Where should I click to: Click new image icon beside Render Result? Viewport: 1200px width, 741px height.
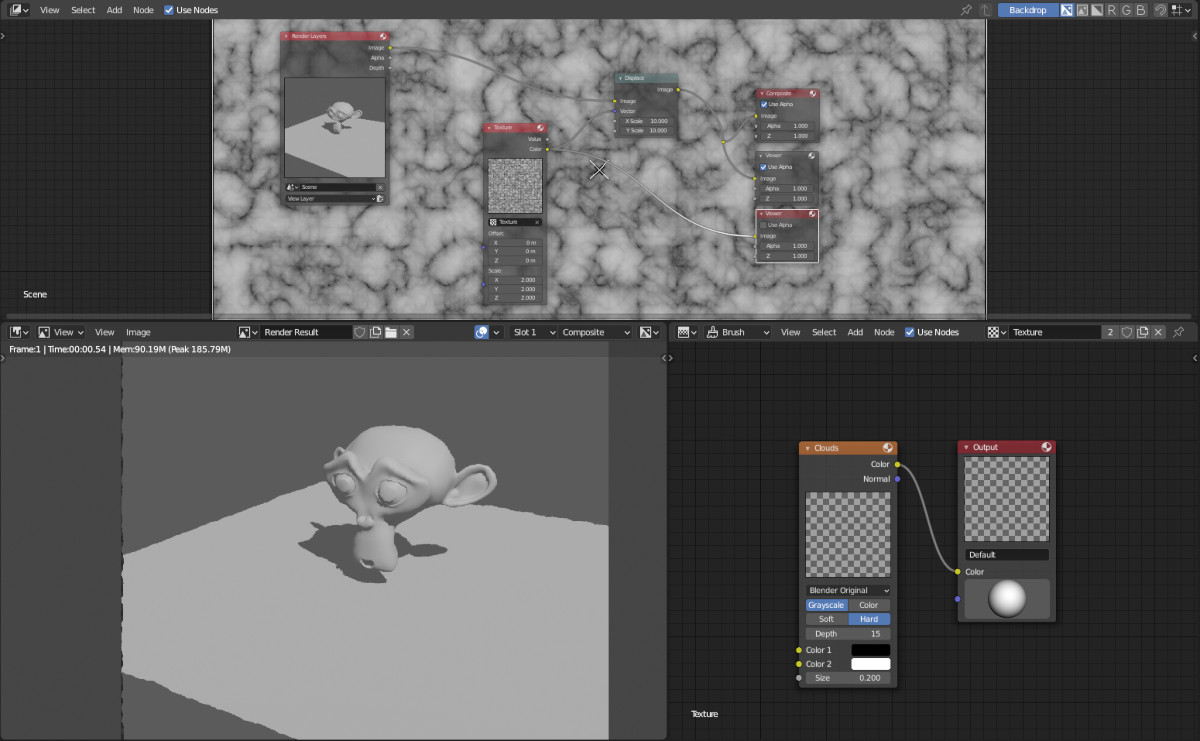376,332
